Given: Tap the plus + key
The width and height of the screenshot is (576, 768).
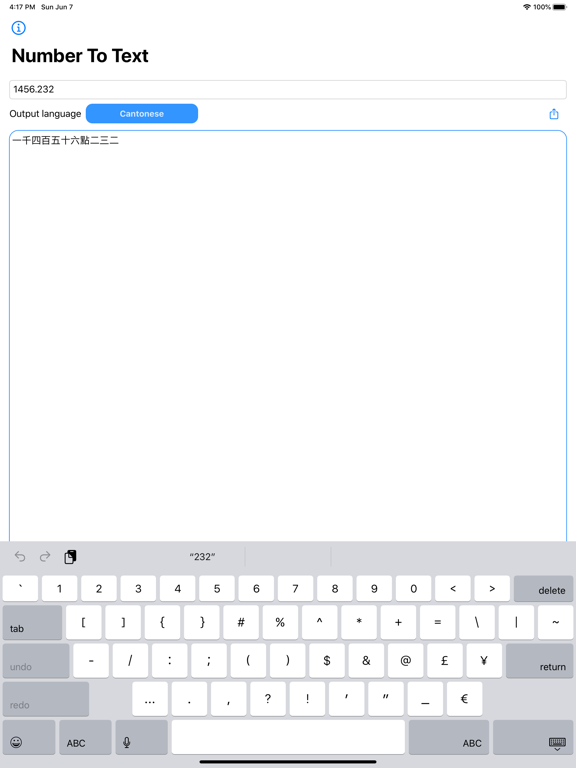Looking at the screenshot, I should [398, 623].
